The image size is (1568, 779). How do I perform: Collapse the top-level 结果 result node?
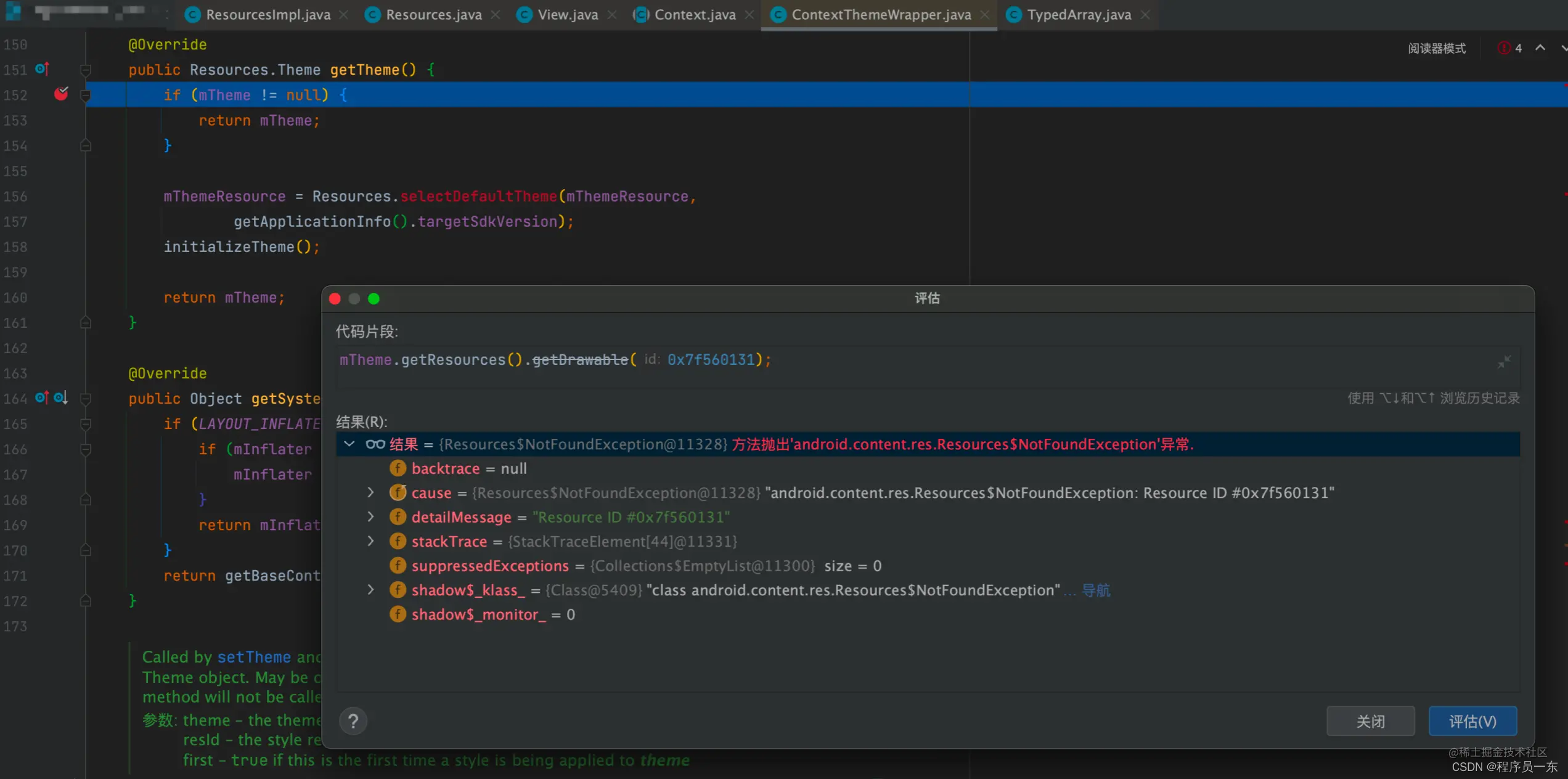(349, 444)
